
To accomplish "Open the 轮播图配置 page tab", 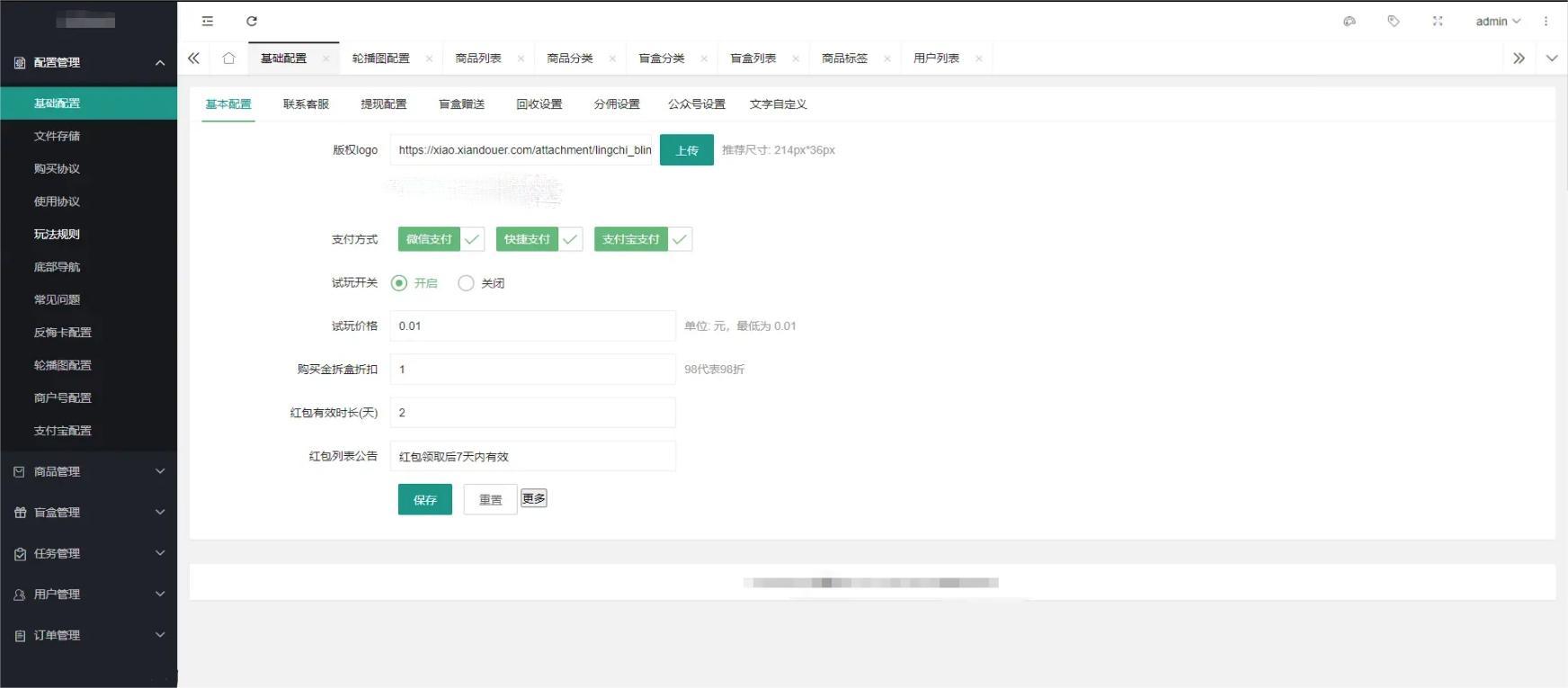I will click(381, 58).
